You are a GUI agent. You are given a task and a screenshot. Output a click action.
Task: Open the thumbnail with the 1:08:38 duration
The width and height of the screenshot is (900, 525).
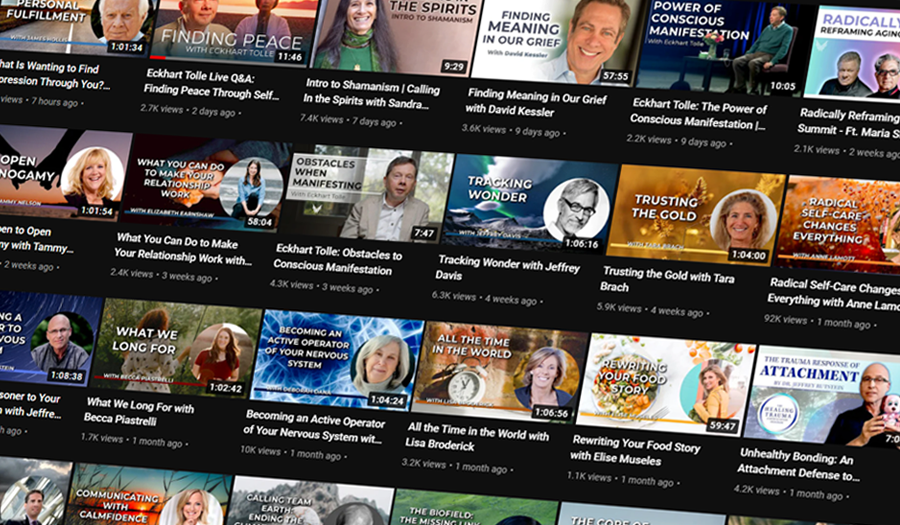pyautogui.click(x=51, y=340)
